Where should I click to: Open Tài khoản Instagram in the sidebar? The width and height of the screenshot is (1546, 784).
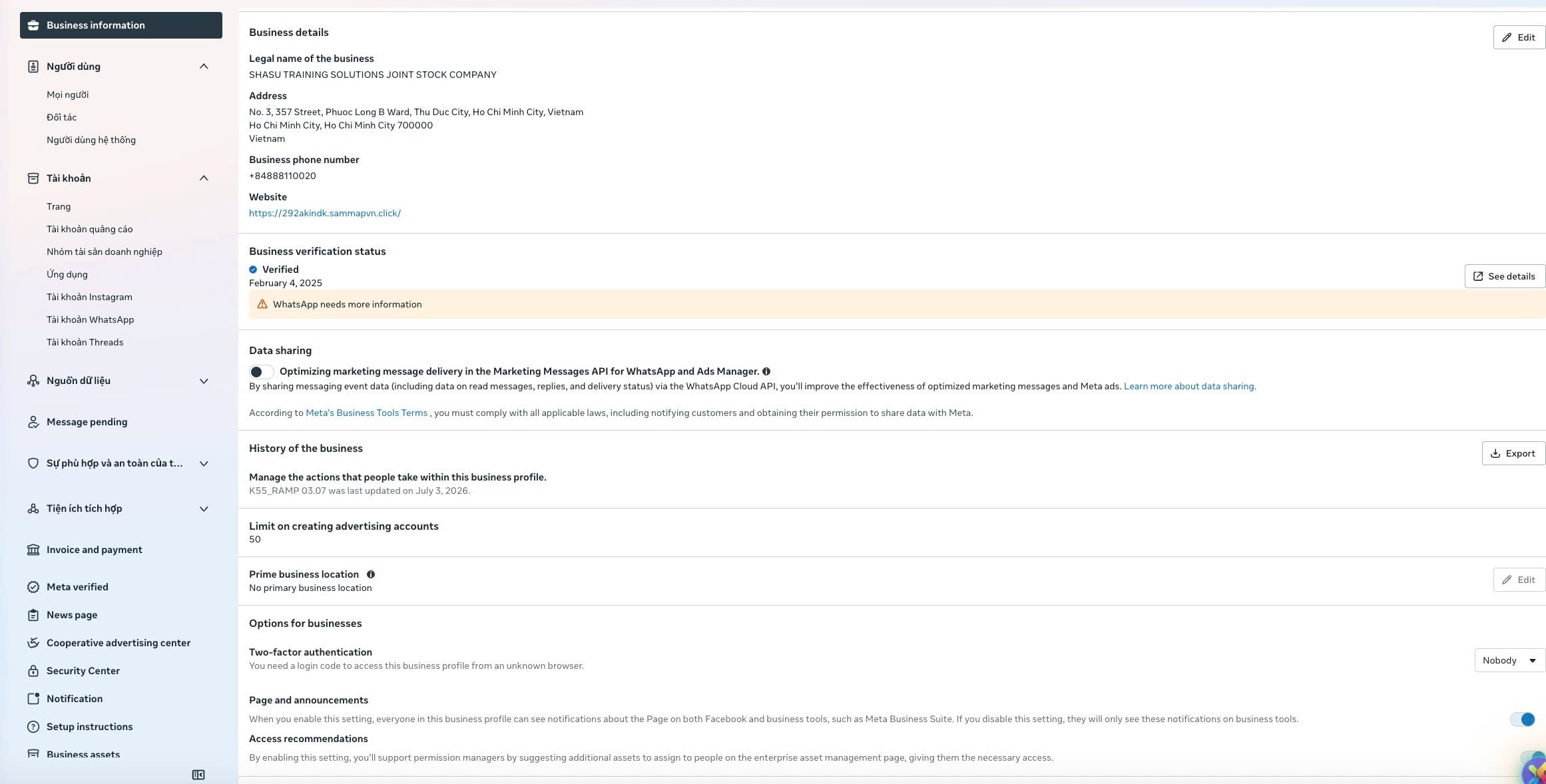[x=89, y=297]
